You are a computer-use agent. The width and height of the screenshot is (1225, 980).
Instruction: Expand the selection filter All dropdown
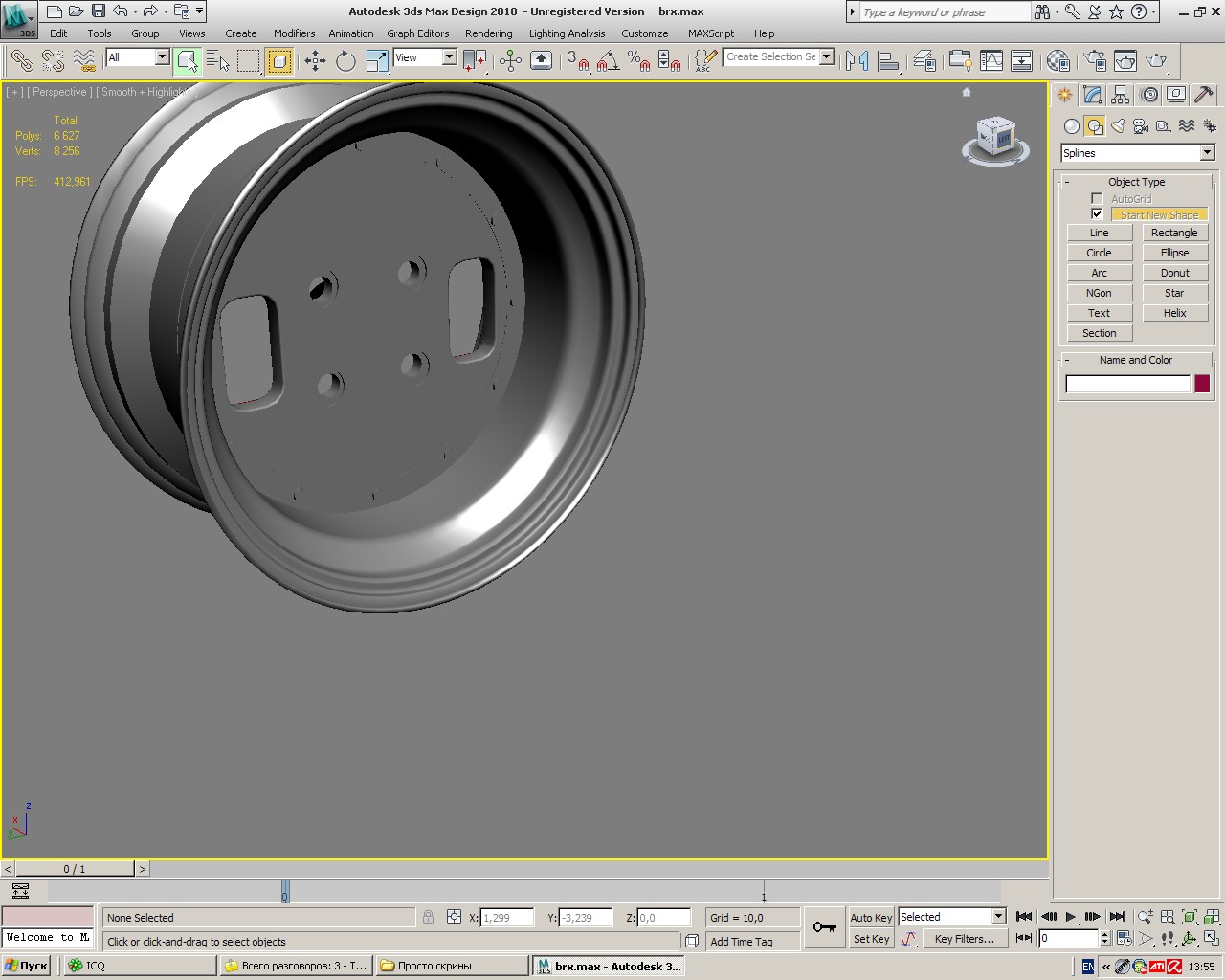coord(162,57)
